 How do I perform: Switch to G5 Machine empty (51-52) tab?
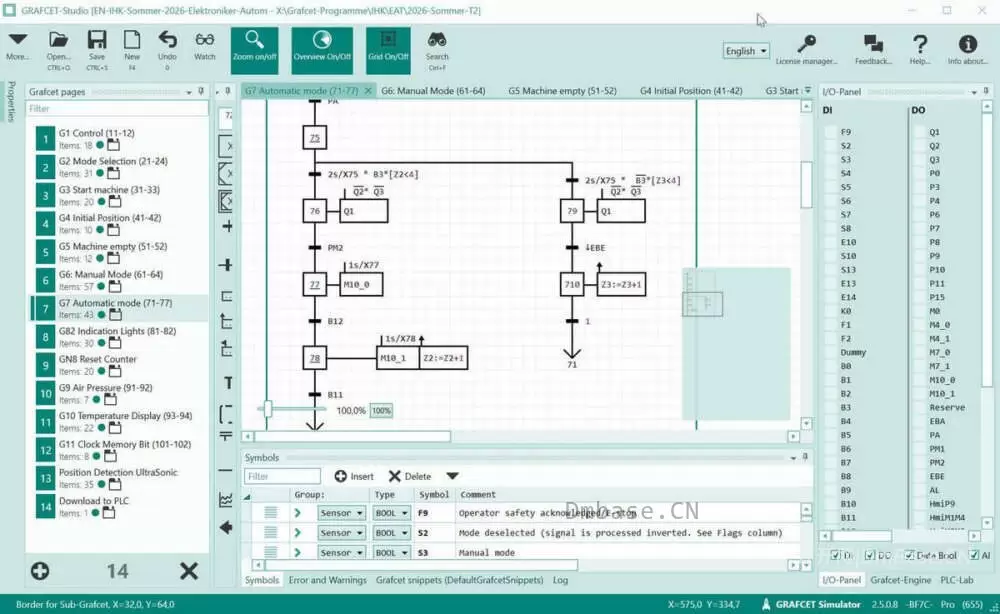(562, 91)
